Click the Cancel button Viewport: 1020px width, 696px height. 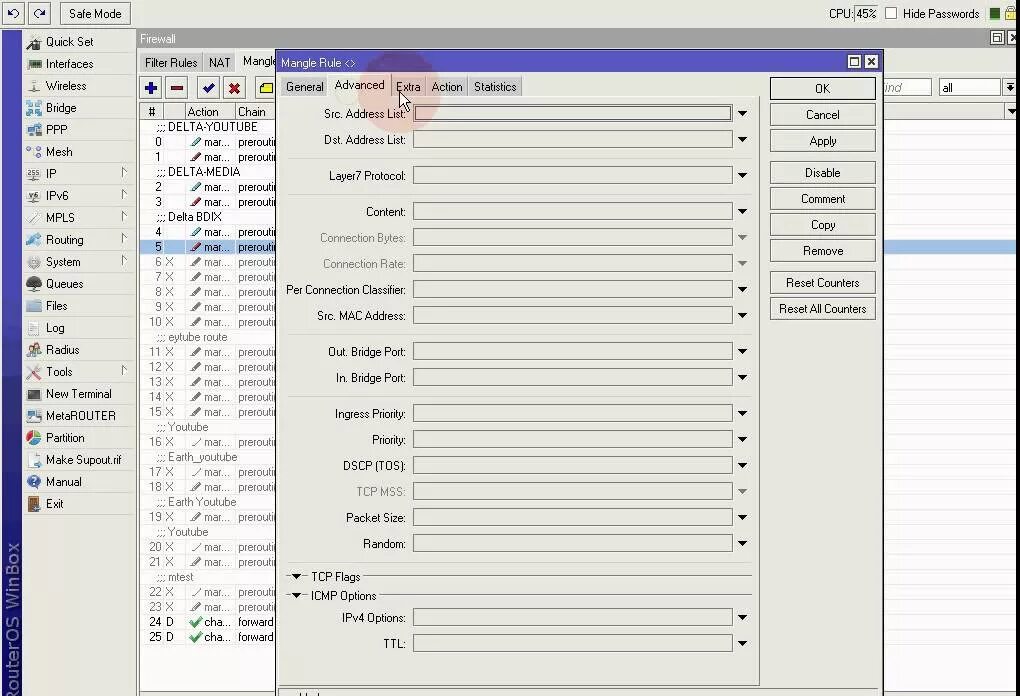pos(822,114)
